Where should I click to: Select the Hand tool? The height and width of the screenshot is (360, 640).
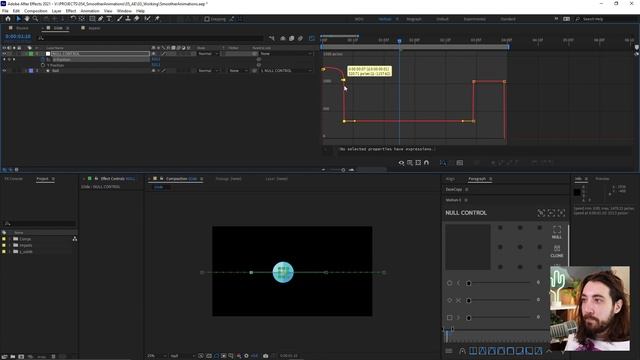click(x=27, y=19)
